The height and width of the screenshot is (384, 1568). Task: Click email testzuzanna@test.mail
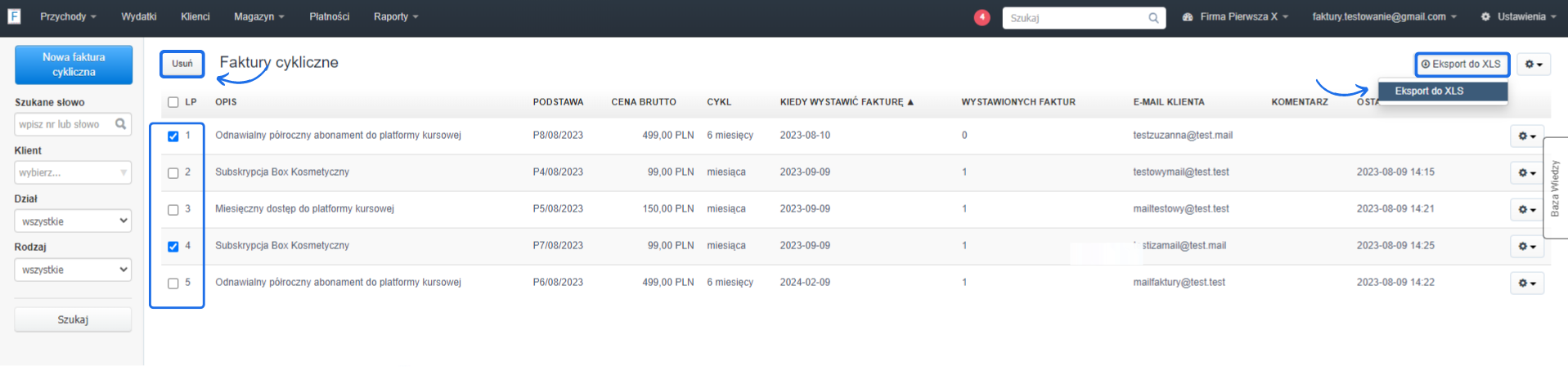click(1183, 136)
